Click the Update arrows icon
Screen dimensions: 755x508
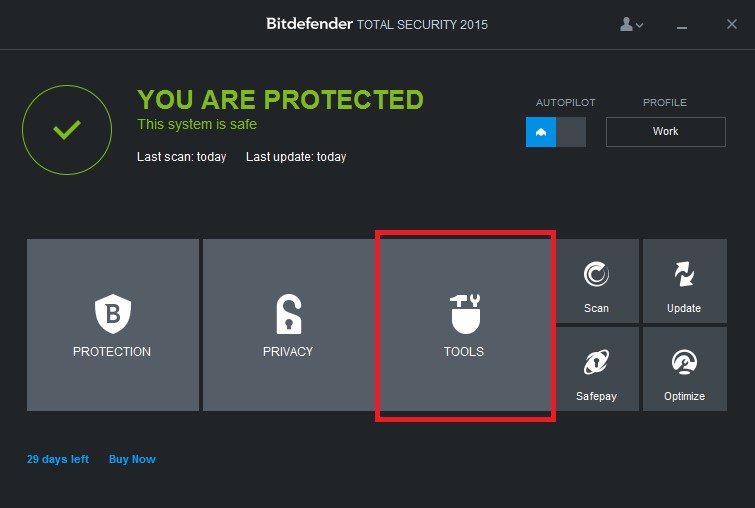684,274
